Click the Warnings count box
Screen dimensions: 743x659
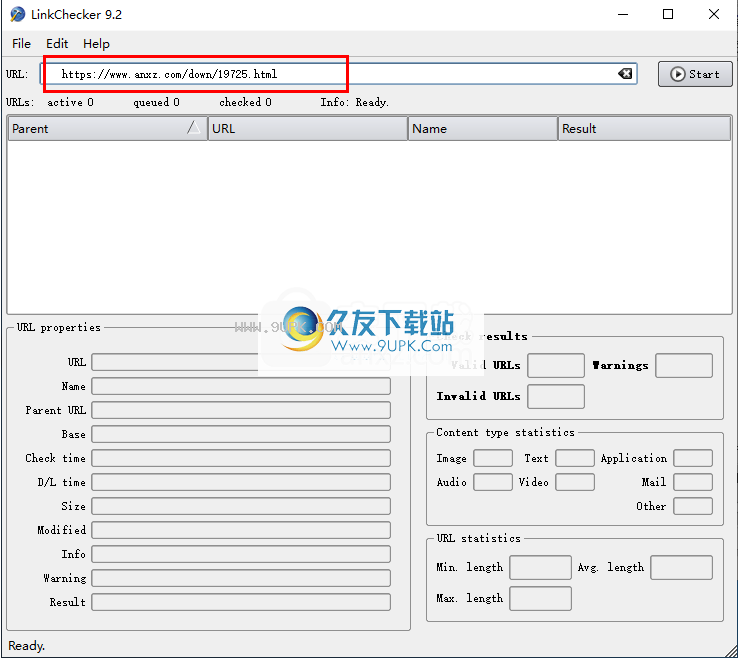click(x=684, y=365)
